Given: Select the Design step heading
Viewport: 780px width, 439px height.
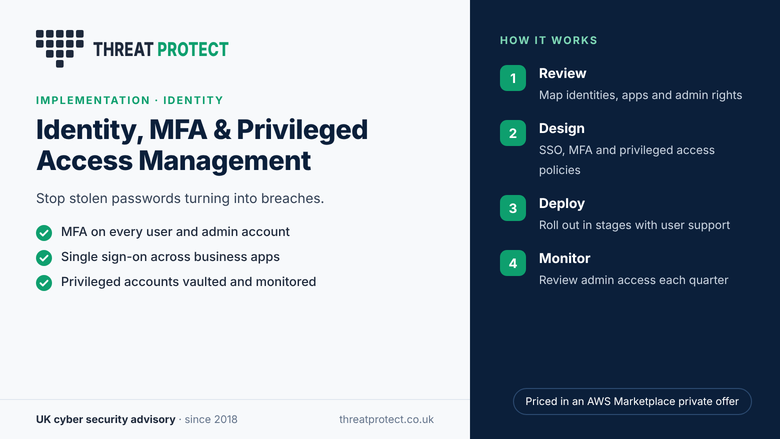Looking at the screenshot, I should (562, 129).
